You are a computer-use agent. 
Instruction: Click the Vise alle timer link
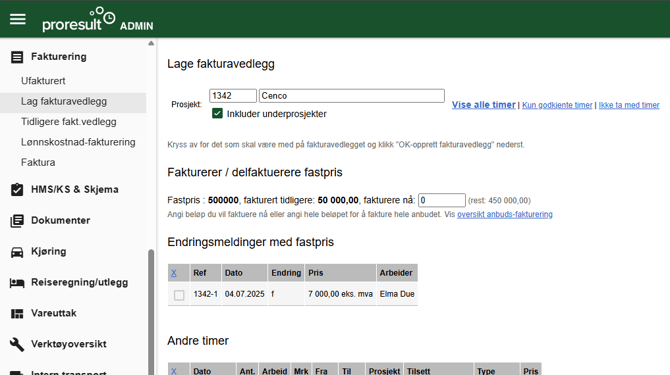pos(484,105)
